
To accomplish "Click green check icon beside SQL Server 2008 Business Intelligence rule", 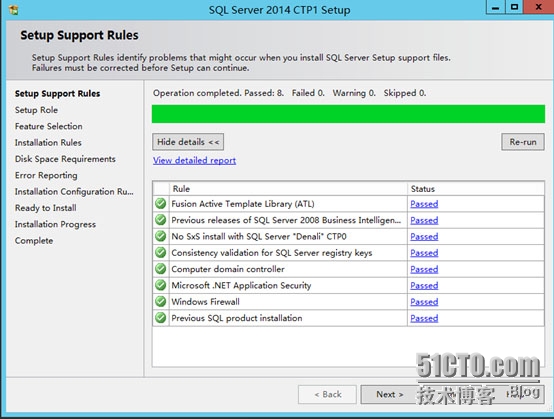I will click(161, 220).
